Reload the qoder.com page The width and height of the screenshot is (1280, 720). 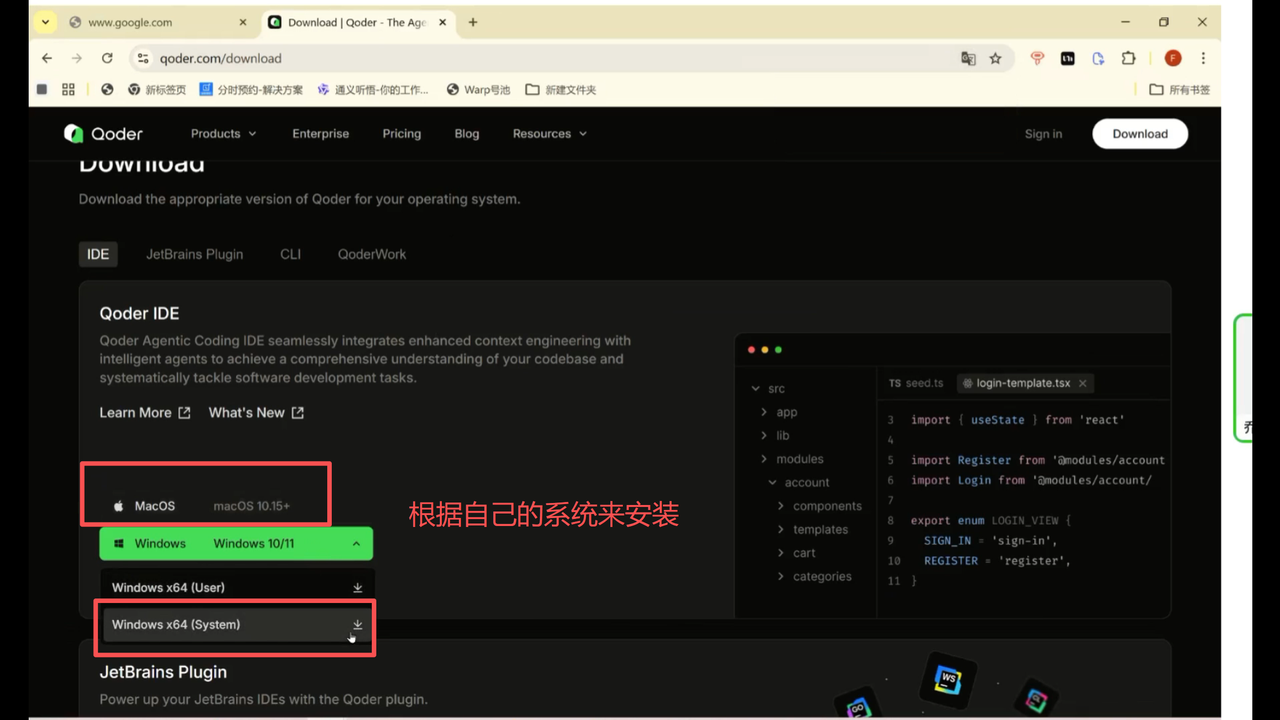(x=107, y=58)
